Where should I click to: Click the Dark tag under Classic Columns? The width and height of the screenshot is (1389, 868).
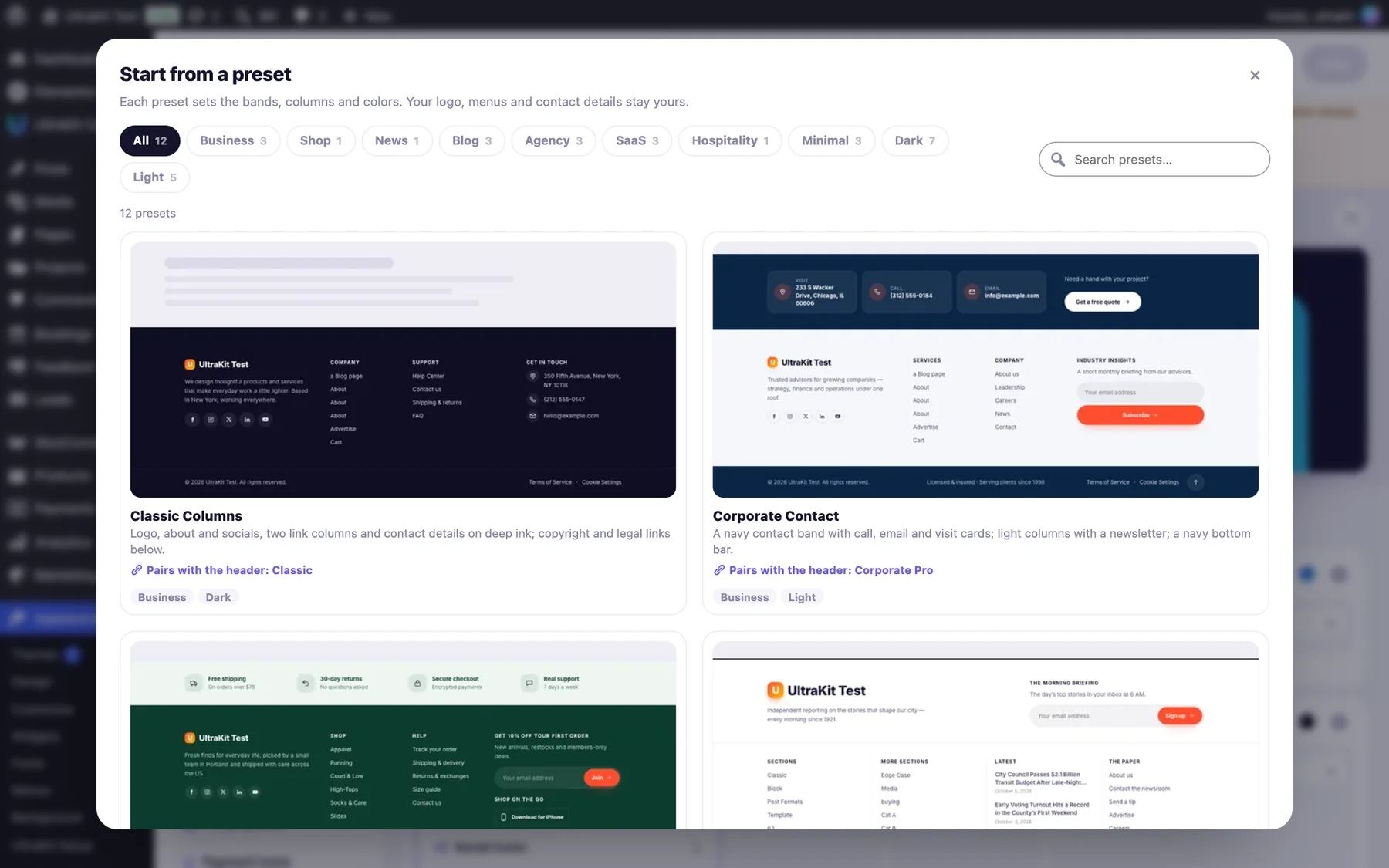218,597
